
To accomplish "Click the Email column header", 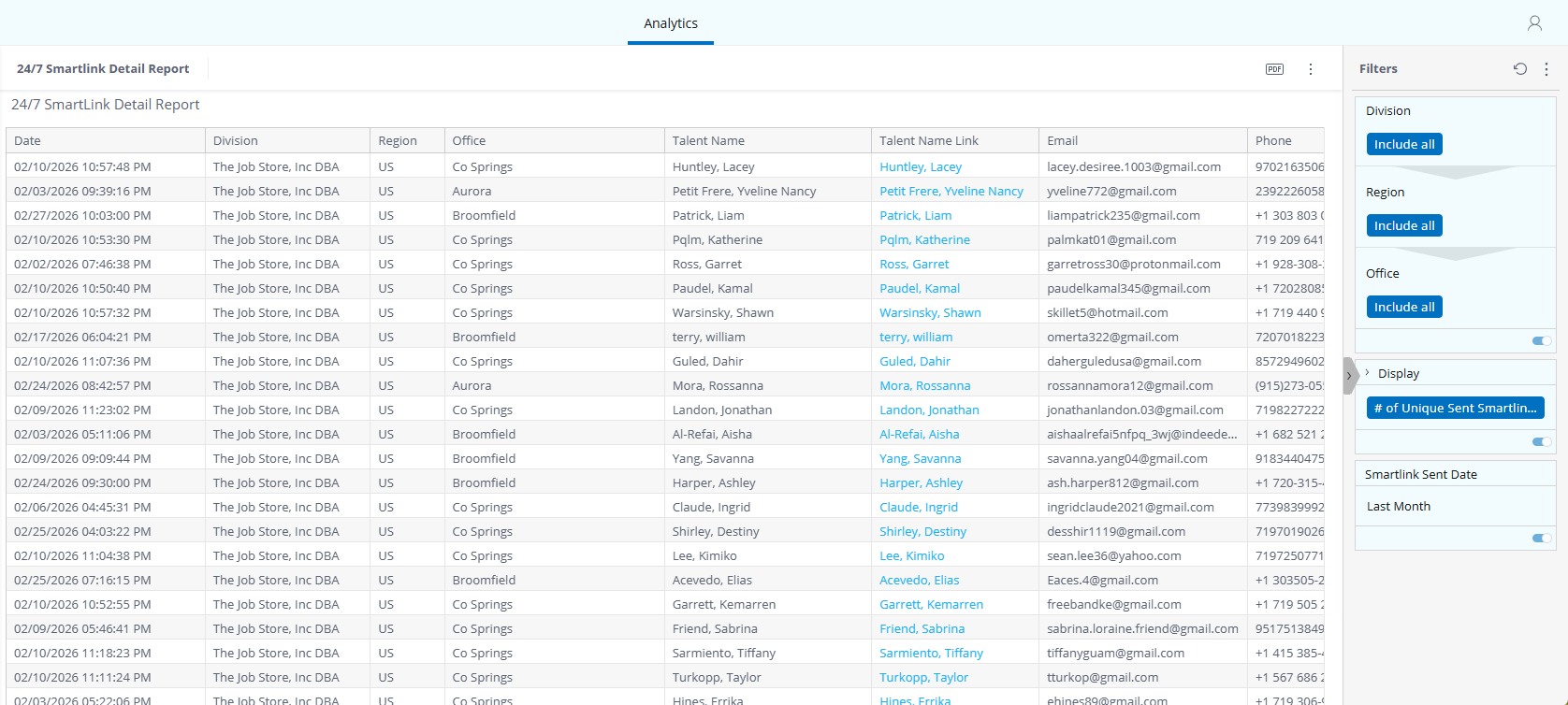I will click(1143, 140).
